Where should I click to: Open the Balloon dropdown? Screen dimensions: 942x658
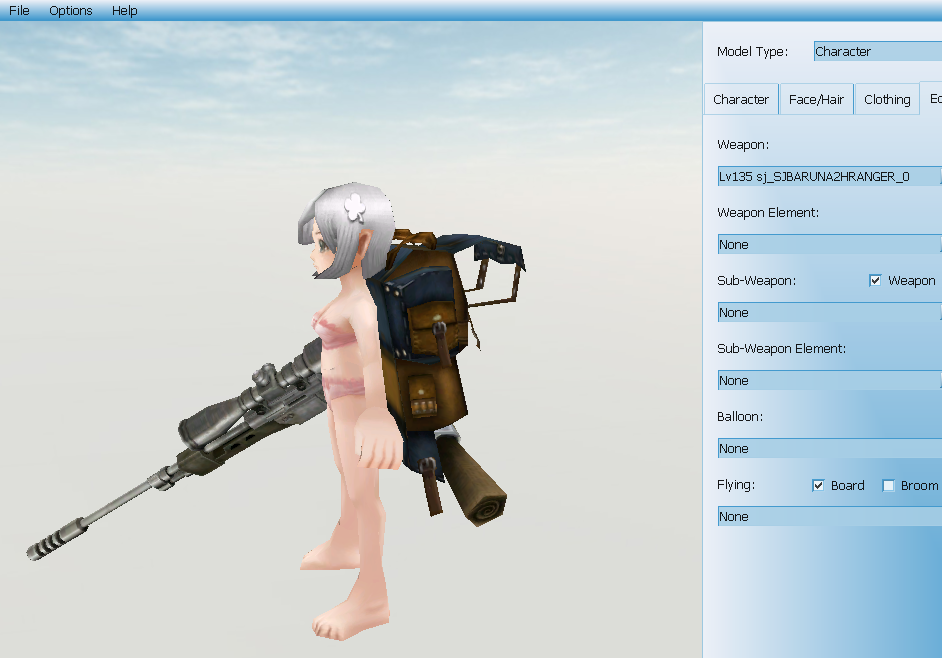click(x=829, y=449)
